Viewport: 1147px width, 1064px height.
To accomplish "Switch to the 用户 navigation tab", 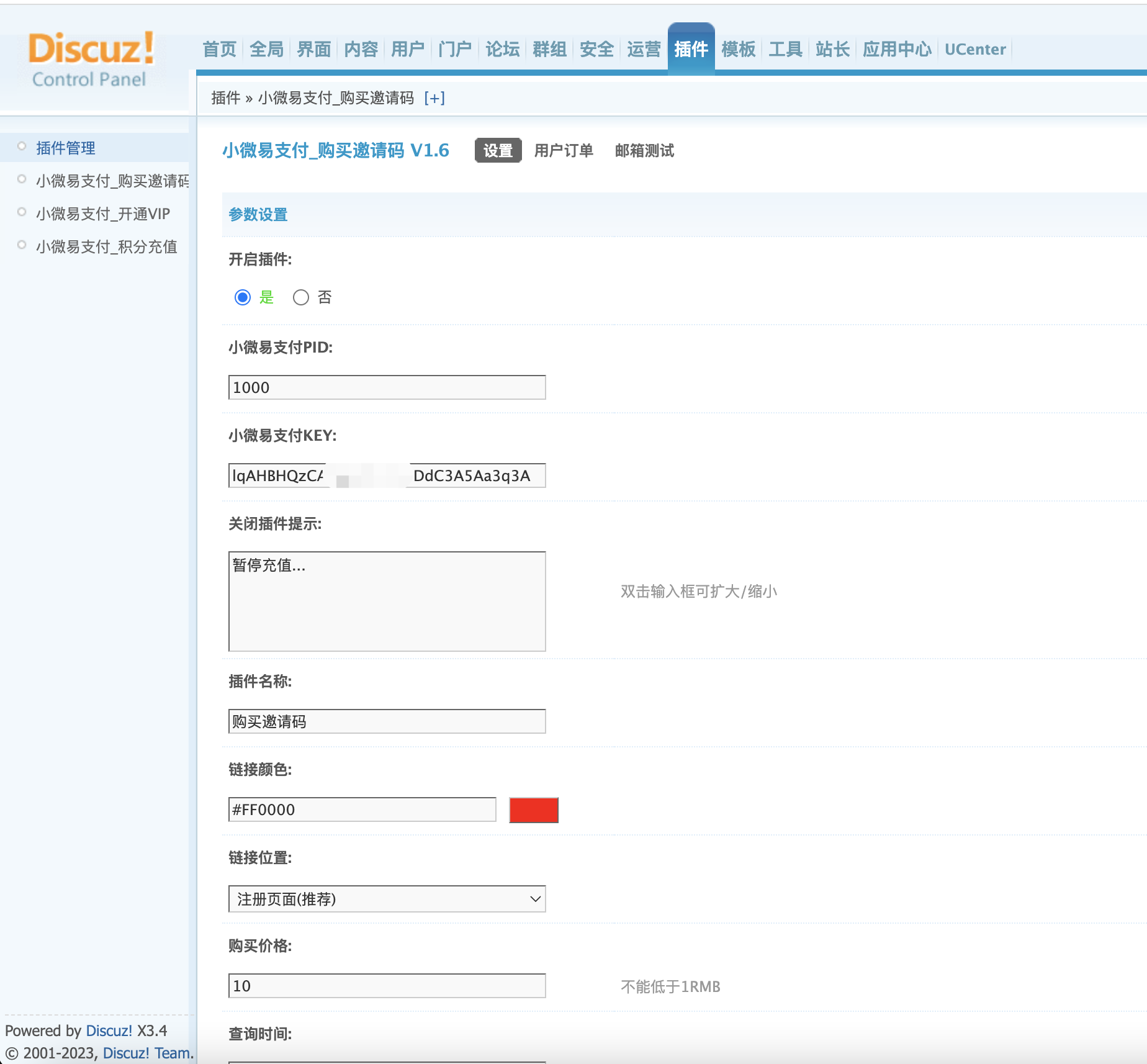I will point(408,49).
